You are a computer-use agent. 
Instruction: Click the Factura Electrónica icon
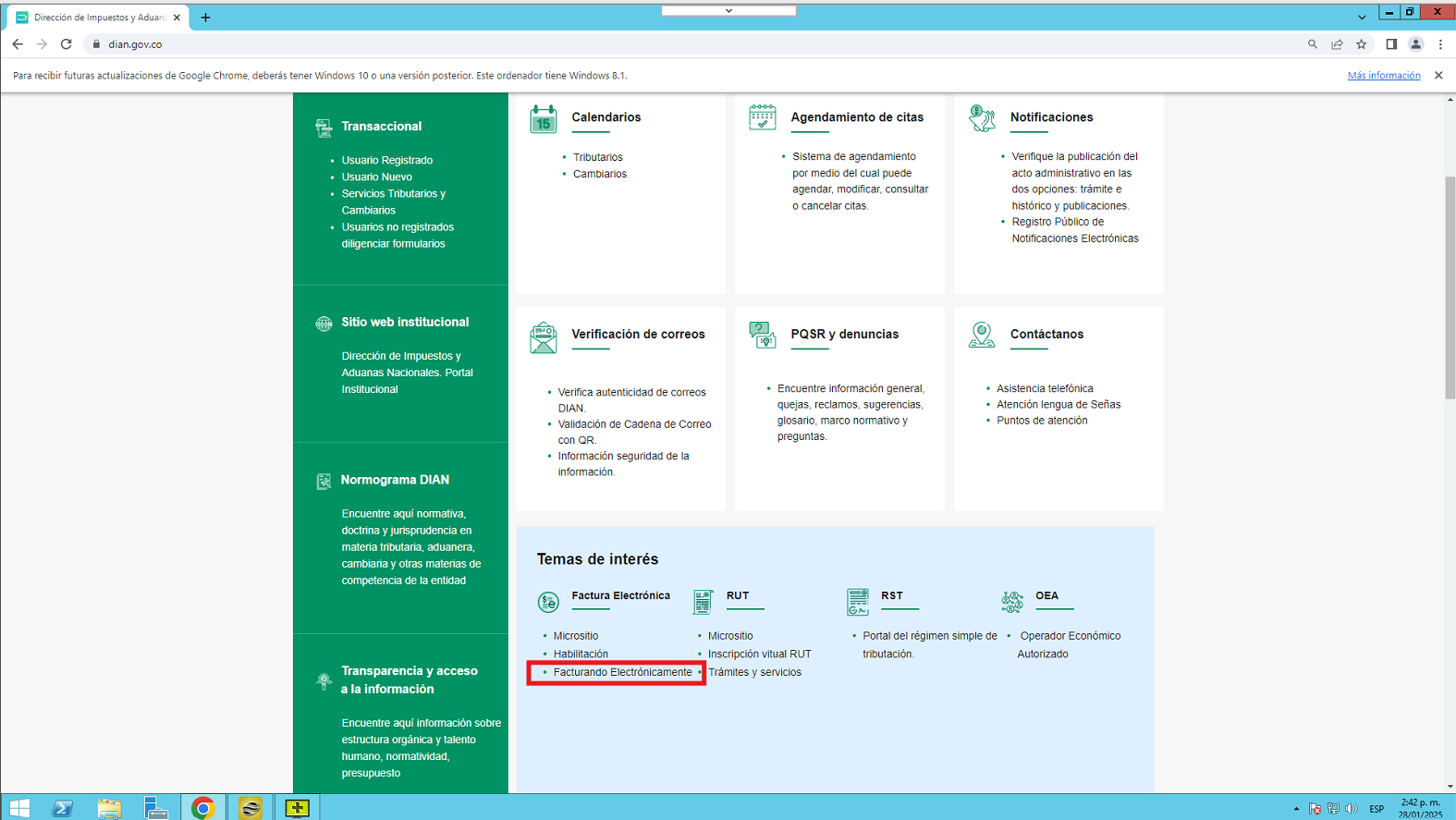tap(548, 602)
